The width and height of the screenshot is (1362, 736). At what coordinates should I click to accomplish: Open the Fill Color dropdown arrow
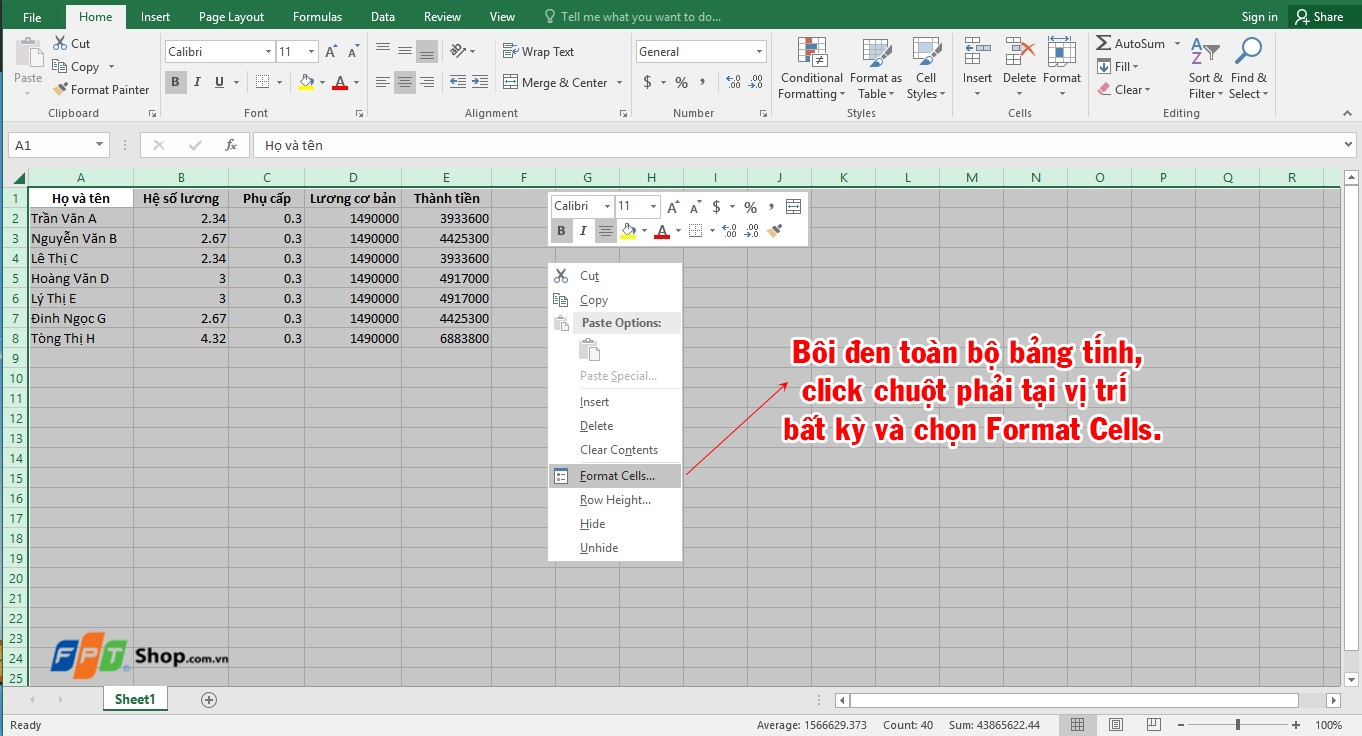click(x=322, y=82)
